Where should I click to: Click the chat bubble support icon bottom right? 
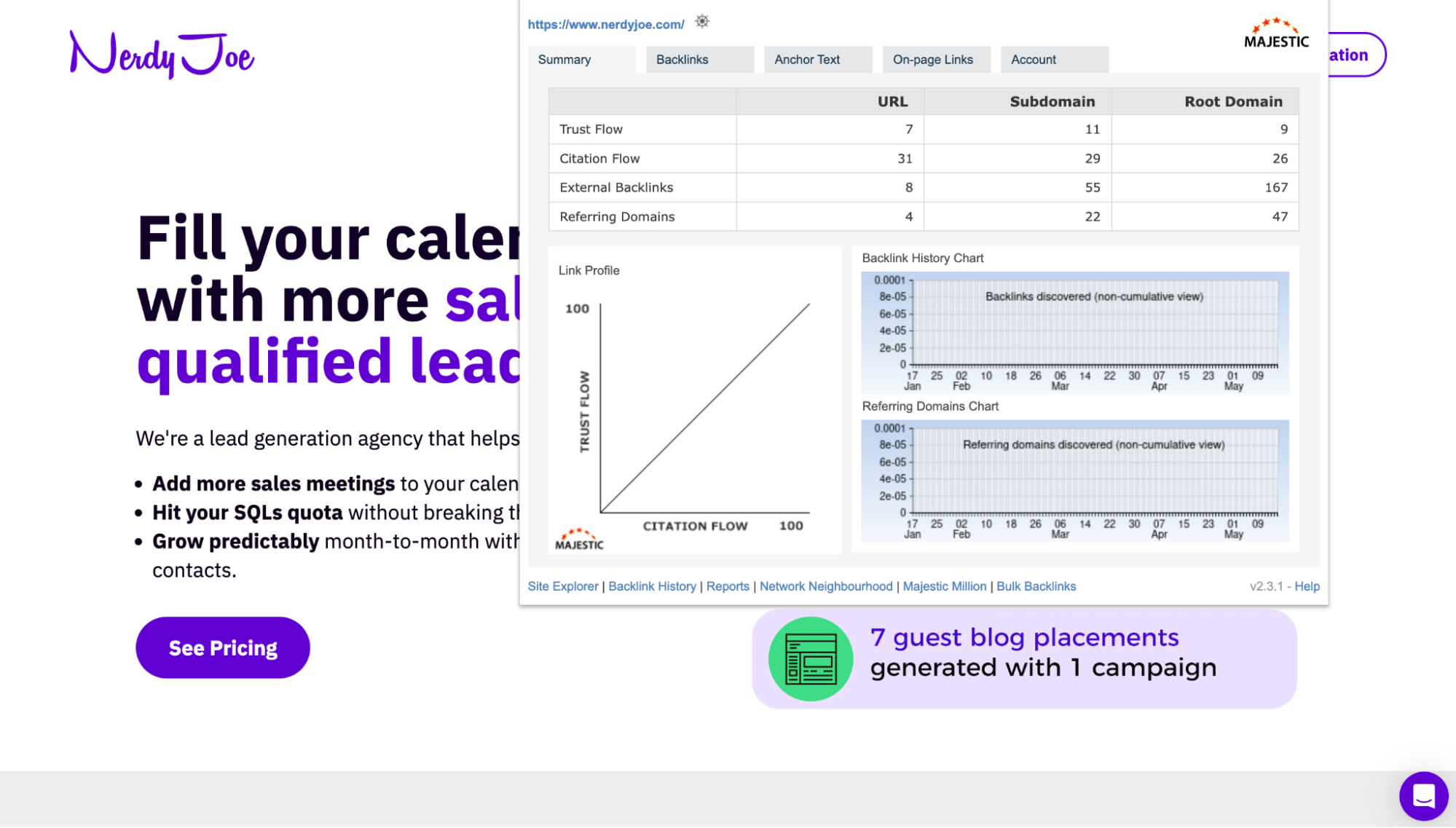click(x=1423, y=795)
